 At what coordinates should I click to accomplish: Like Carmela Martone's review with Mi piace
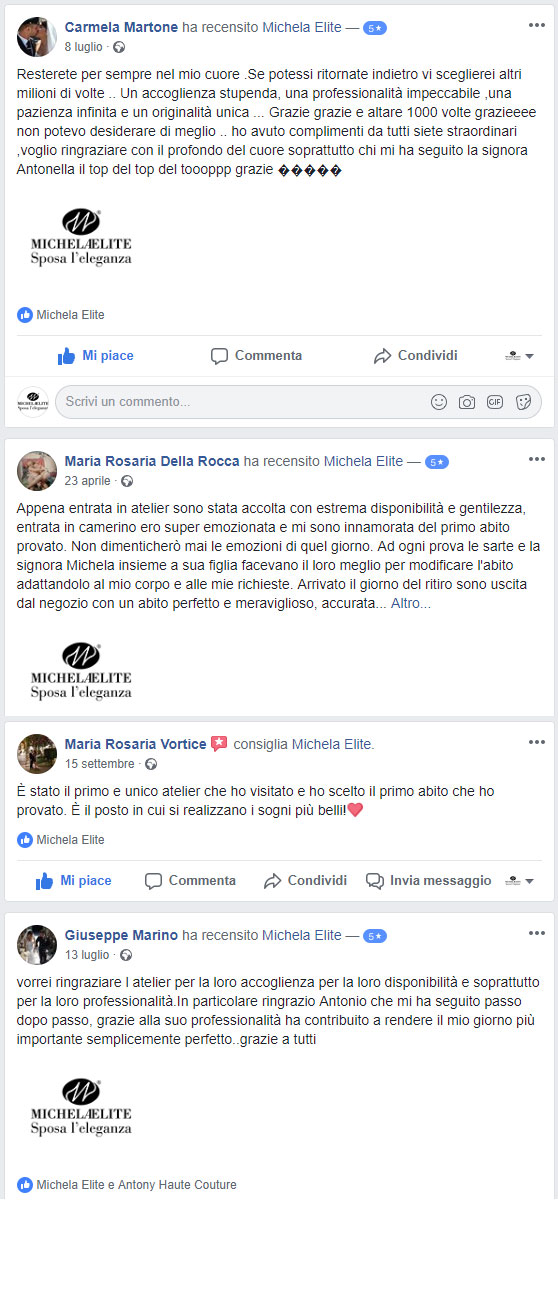coord(96,355)
